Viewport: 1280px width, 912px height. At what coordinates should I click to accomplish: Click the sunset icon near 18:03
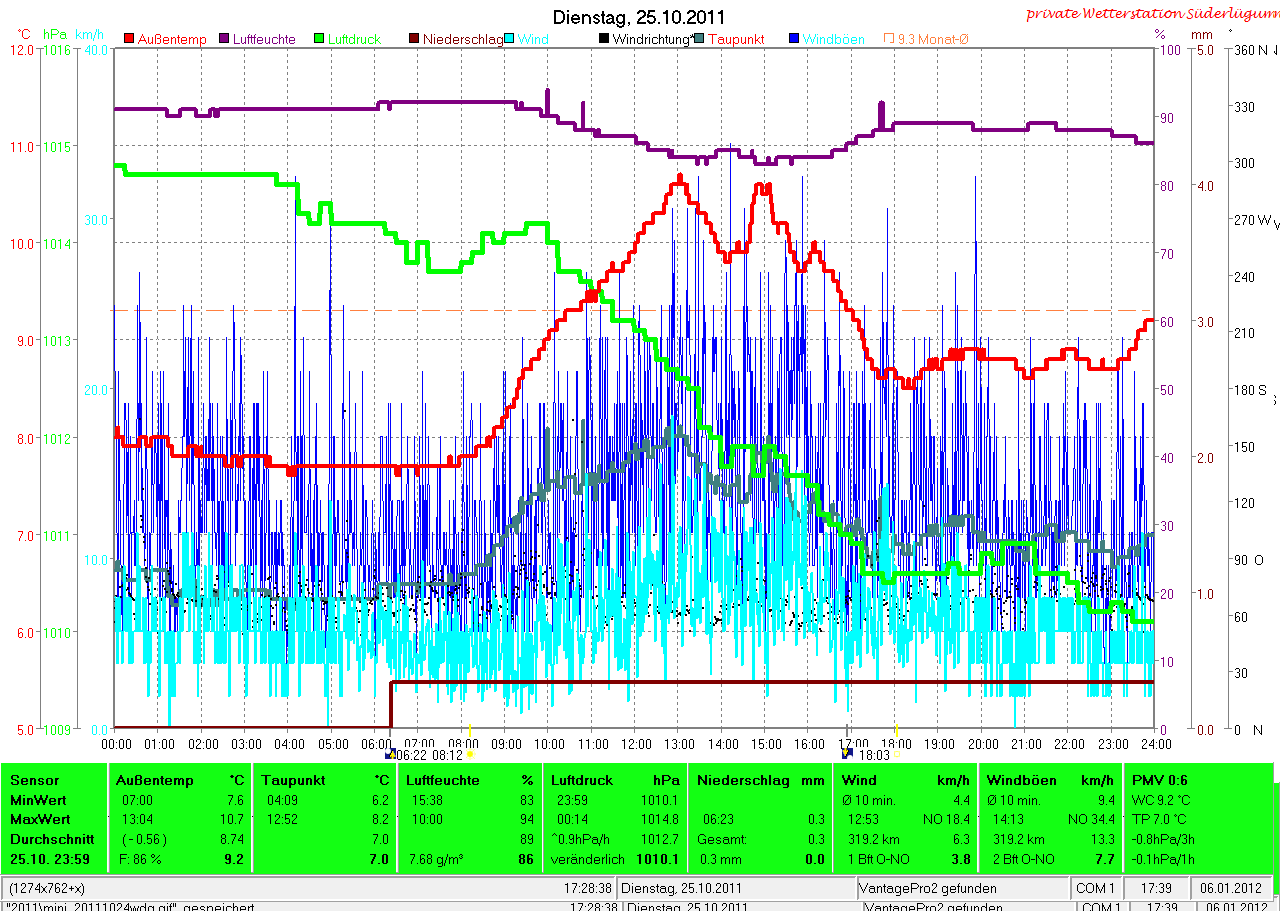tap(848, 755)
